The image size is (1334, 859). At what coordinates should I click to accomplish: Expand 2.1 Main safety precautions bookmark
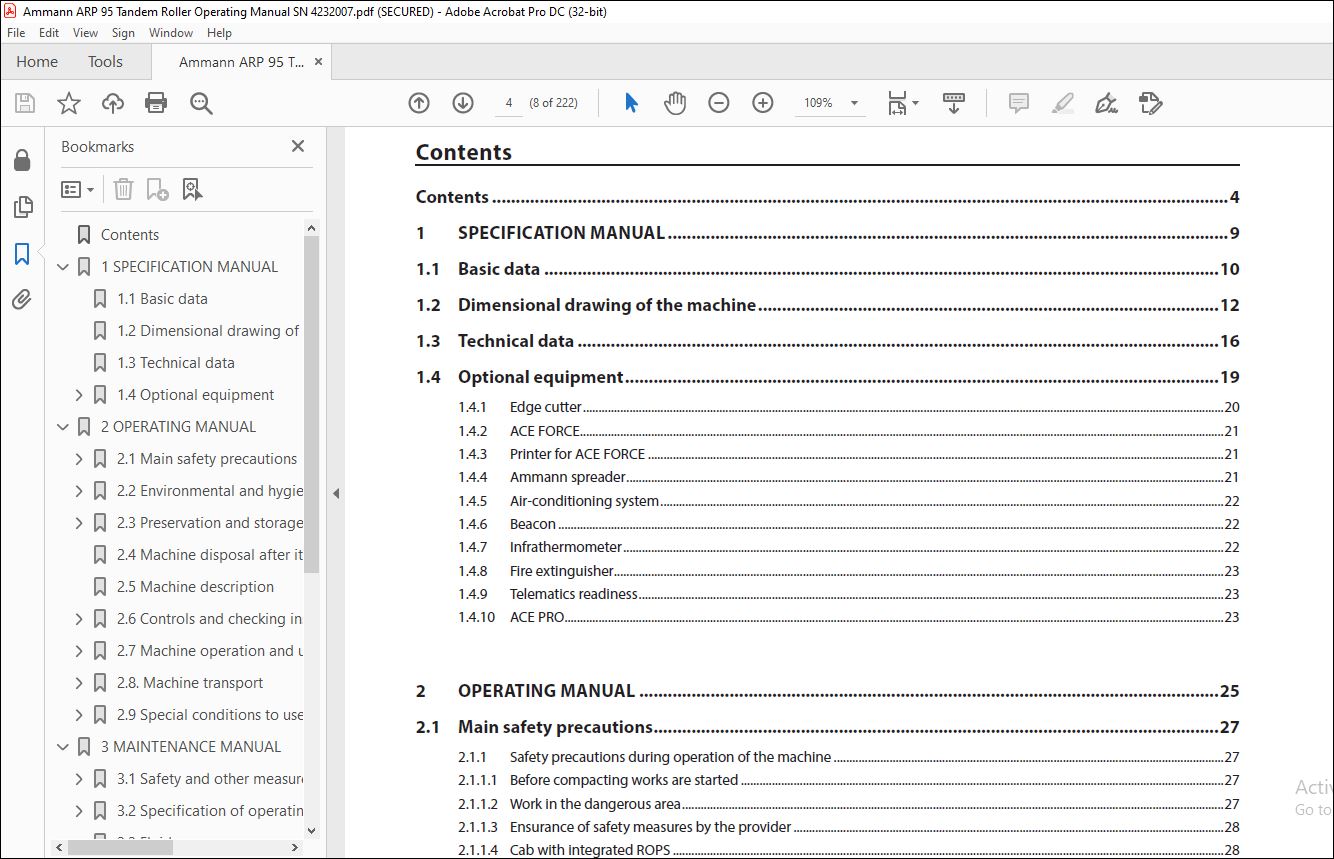click(x=79, y=459)
